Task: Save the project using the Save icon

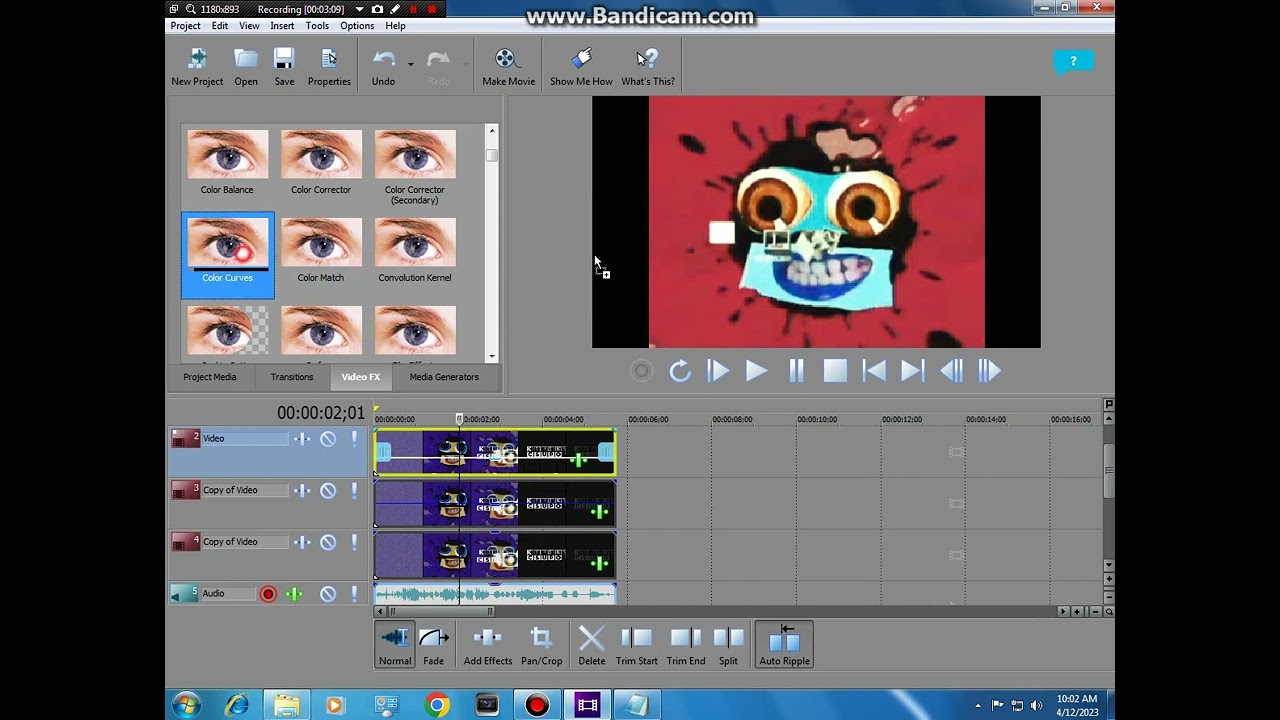Action: point(284,67)
